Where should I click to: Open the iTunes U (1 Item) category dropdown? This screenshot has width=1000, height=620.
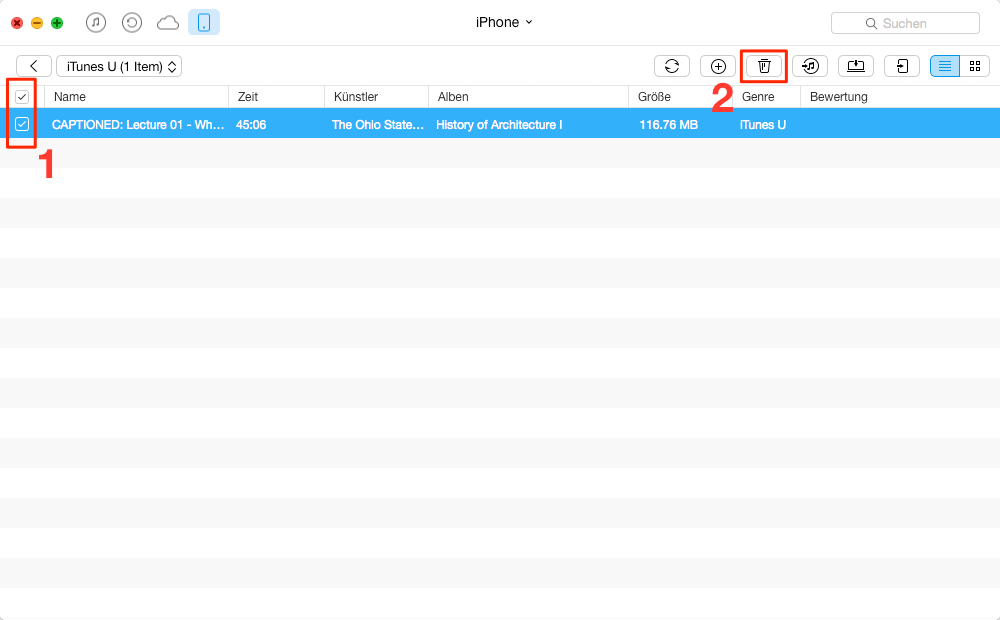(x=119, y=66)
